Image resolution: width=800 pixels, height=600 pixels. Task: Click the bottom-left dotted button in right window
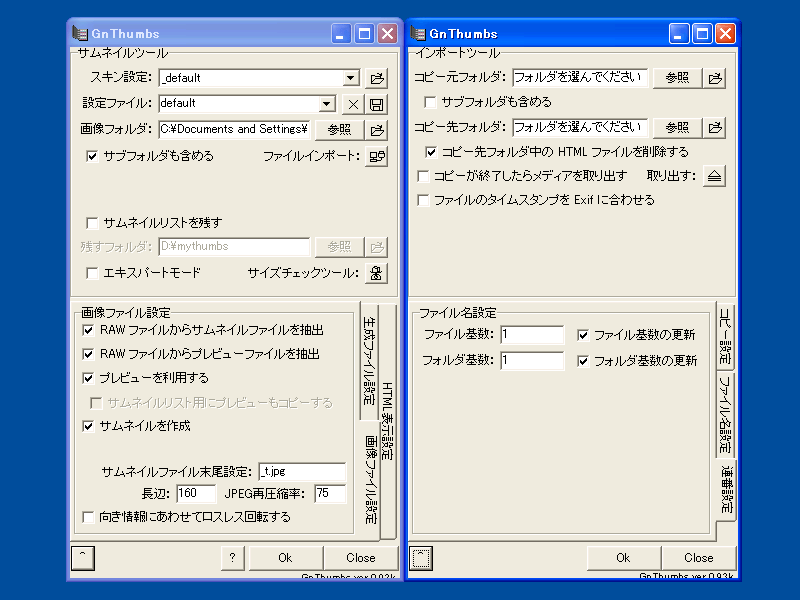coord(421,558)
